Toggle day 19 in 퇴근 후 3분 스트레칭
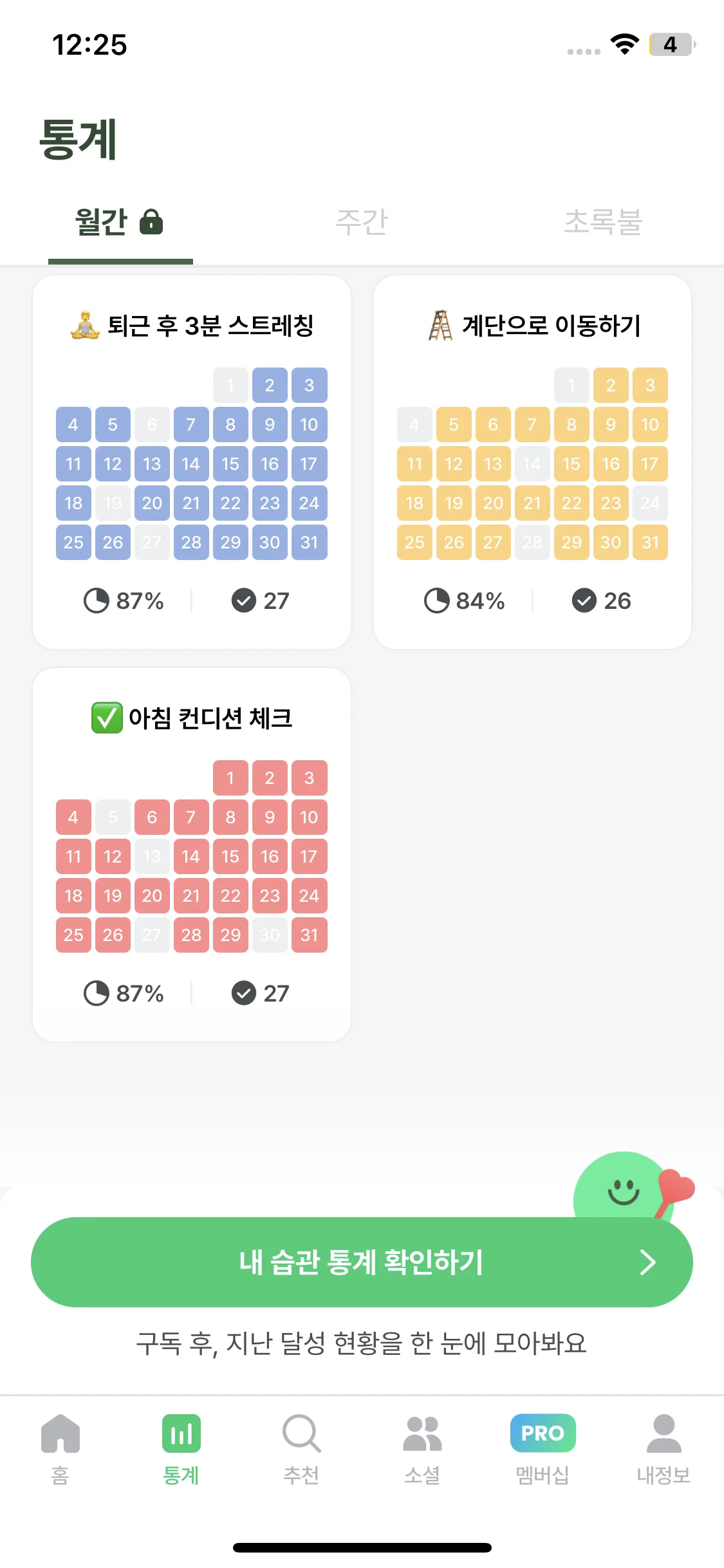This screenshot has height=1568, width=724. (x=113, y=503)
